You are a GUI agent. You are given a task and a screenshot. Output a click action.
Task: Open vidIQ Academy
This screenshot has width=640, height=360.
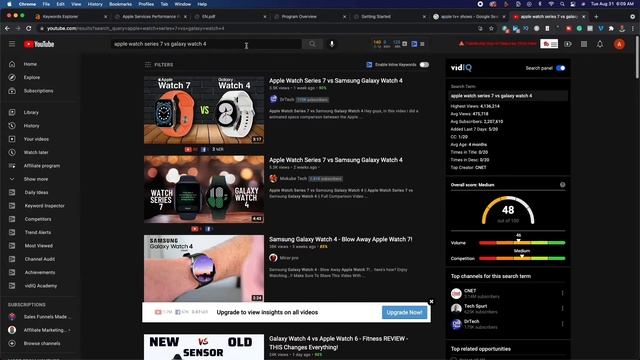point(40,286)
